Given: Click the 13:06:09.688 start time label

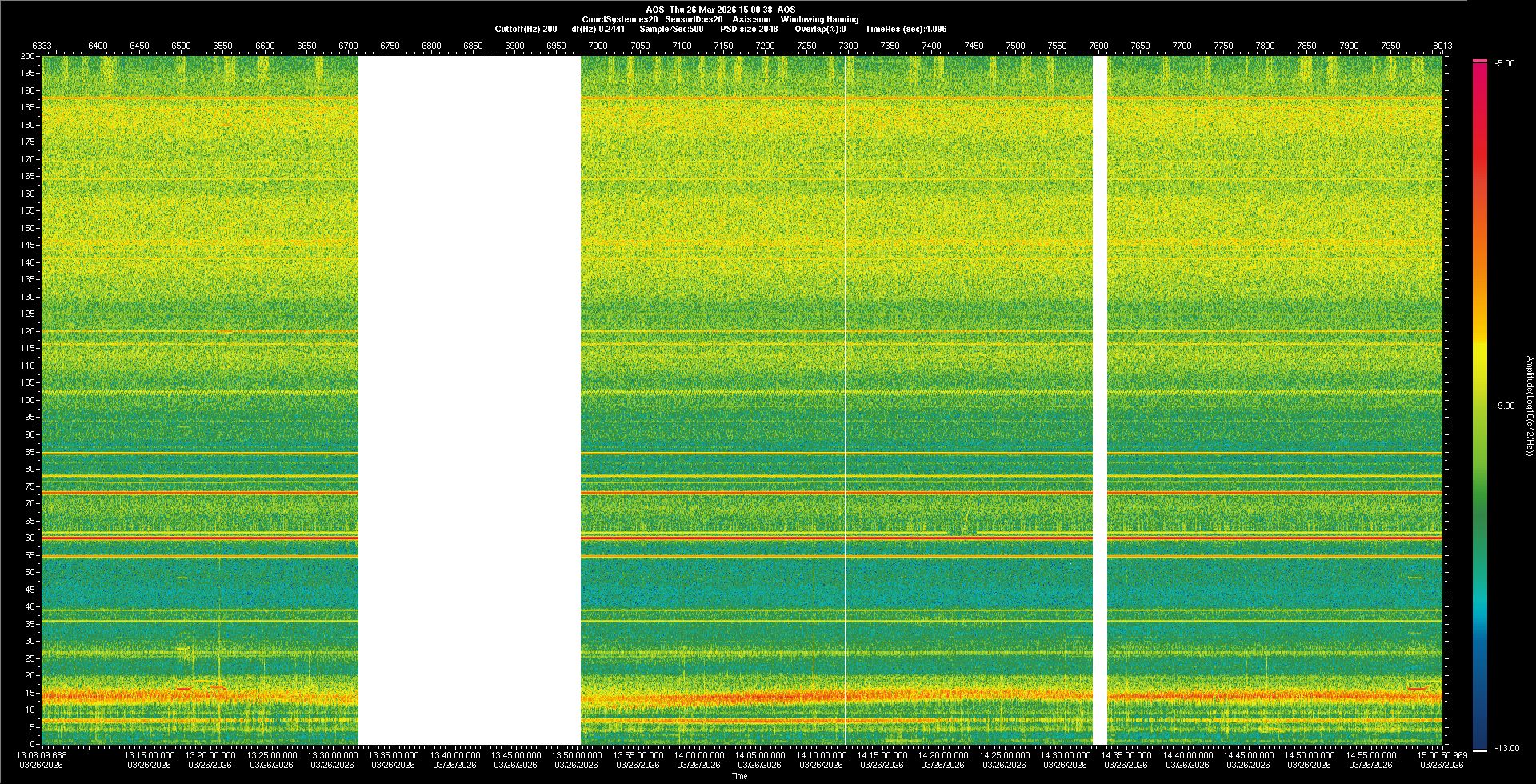Looking at the screenshot, I should 42,754.
